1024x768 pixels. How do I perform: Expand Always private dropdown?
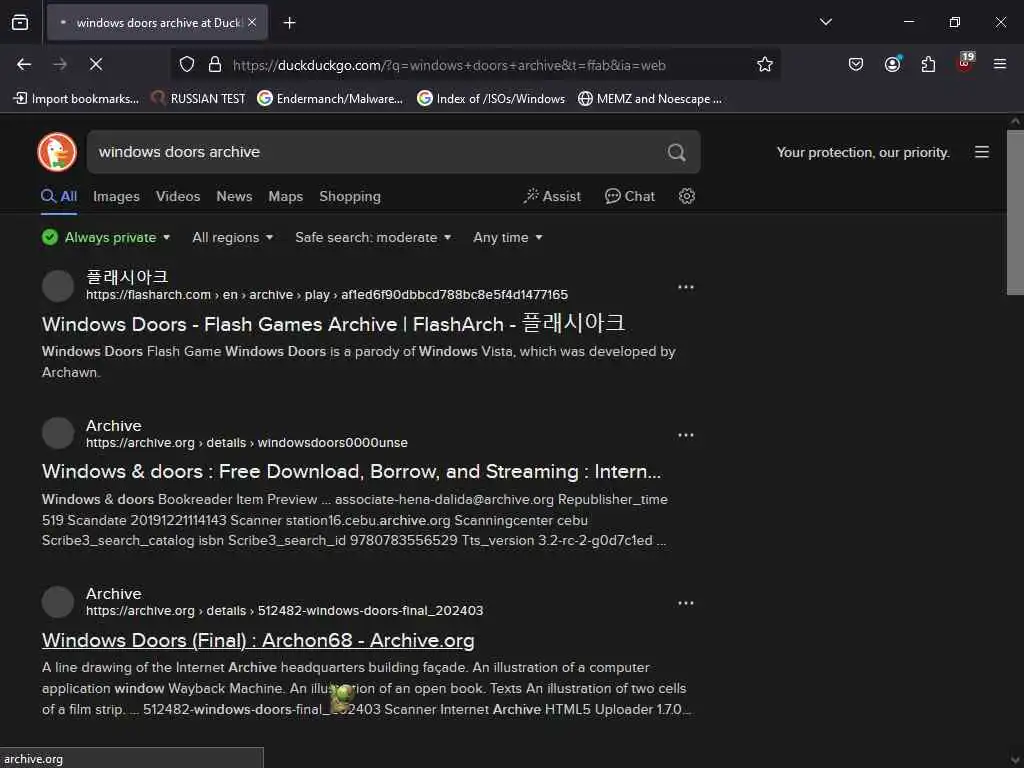pyautogui.click(x=106, y=237)
